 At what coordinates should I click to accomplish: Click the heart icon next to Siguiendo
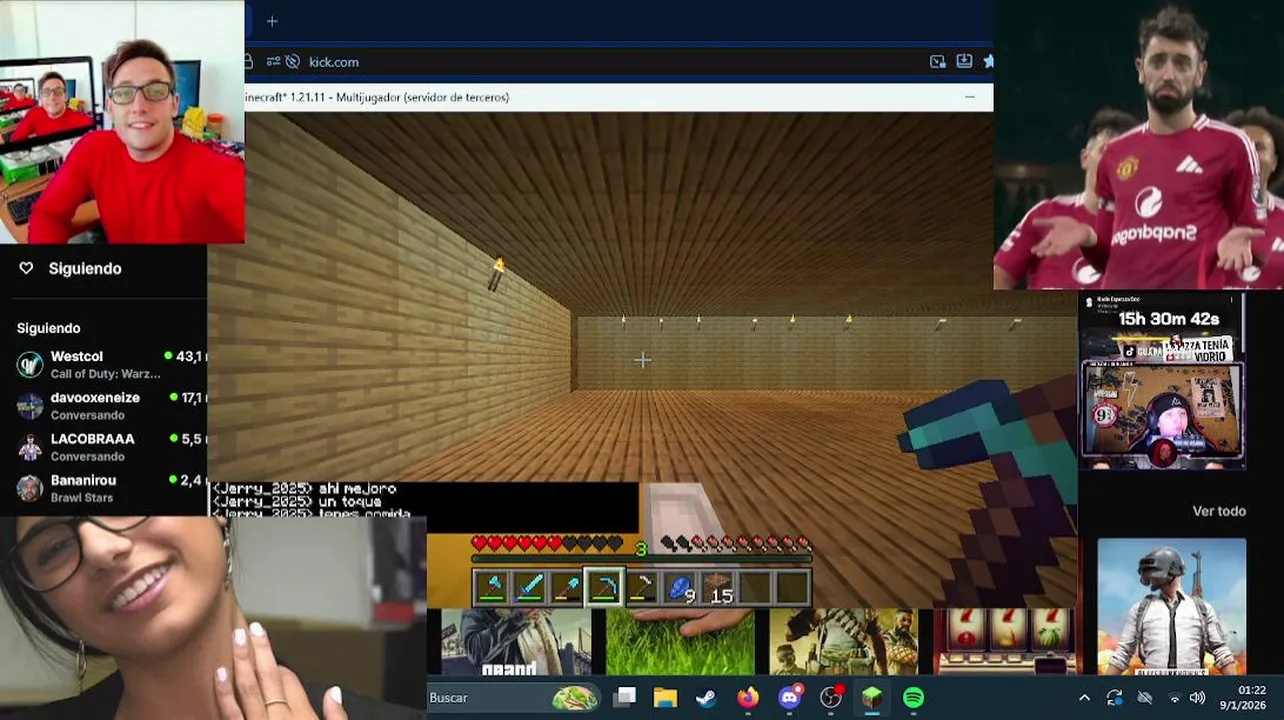pos(27,268)
